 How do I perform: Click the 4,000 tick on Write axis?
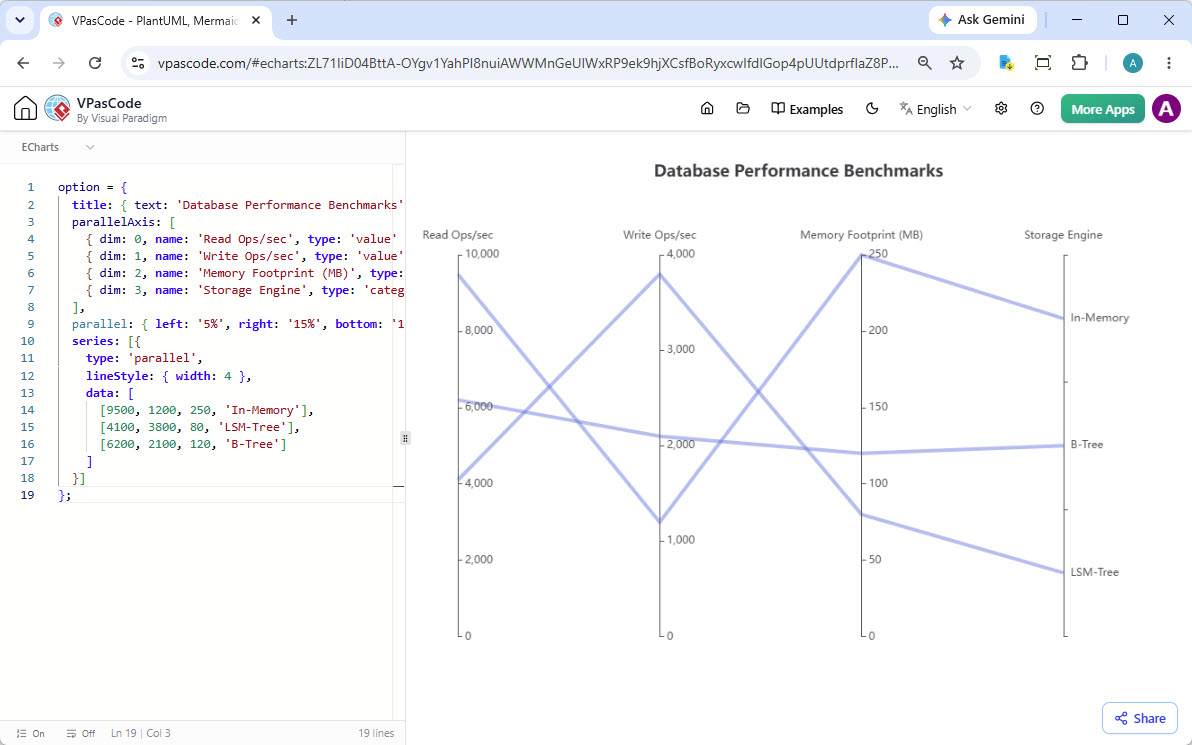[680, 254]
